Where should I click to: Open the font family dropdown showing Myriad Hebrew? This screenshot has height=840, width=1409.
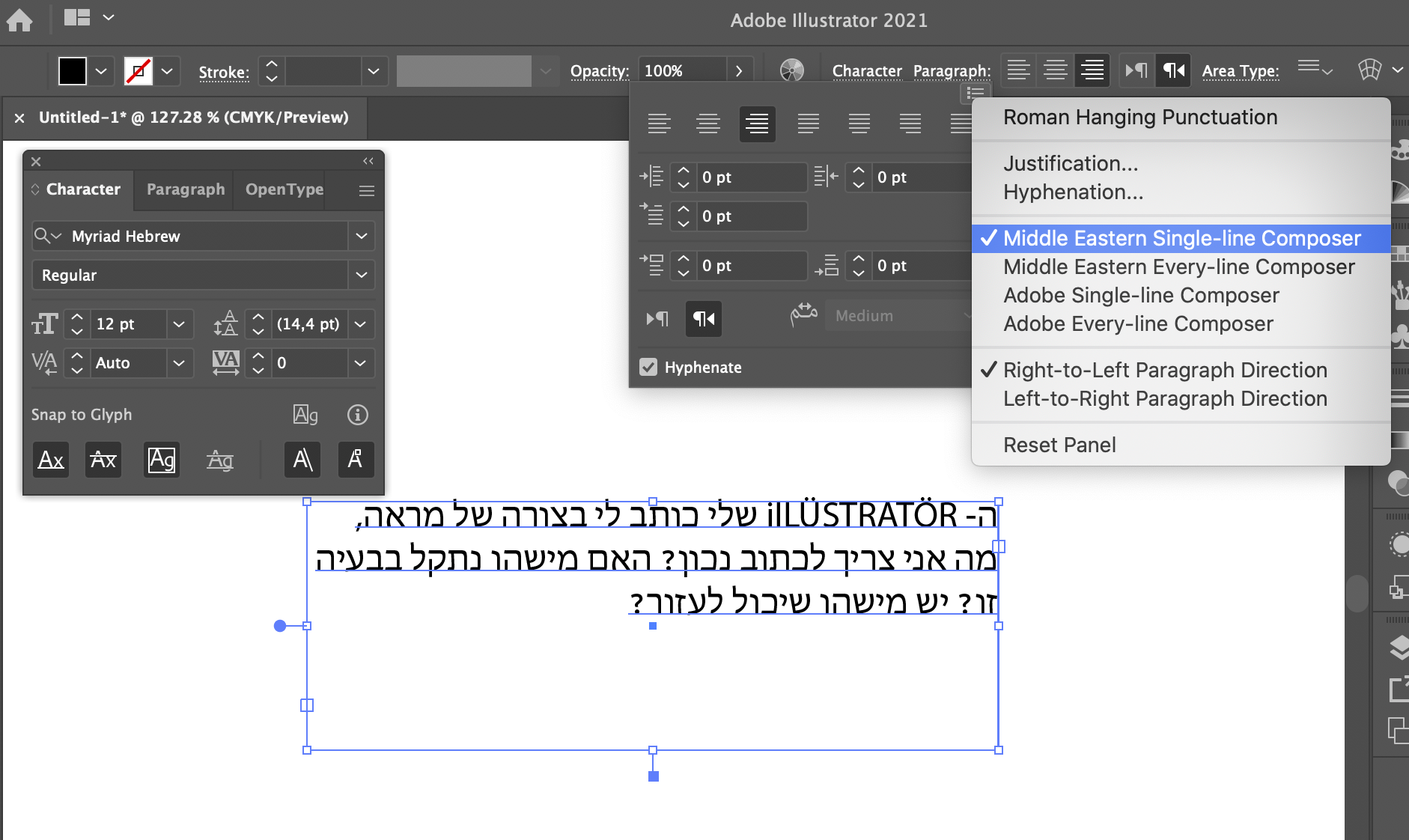point(362,236)
